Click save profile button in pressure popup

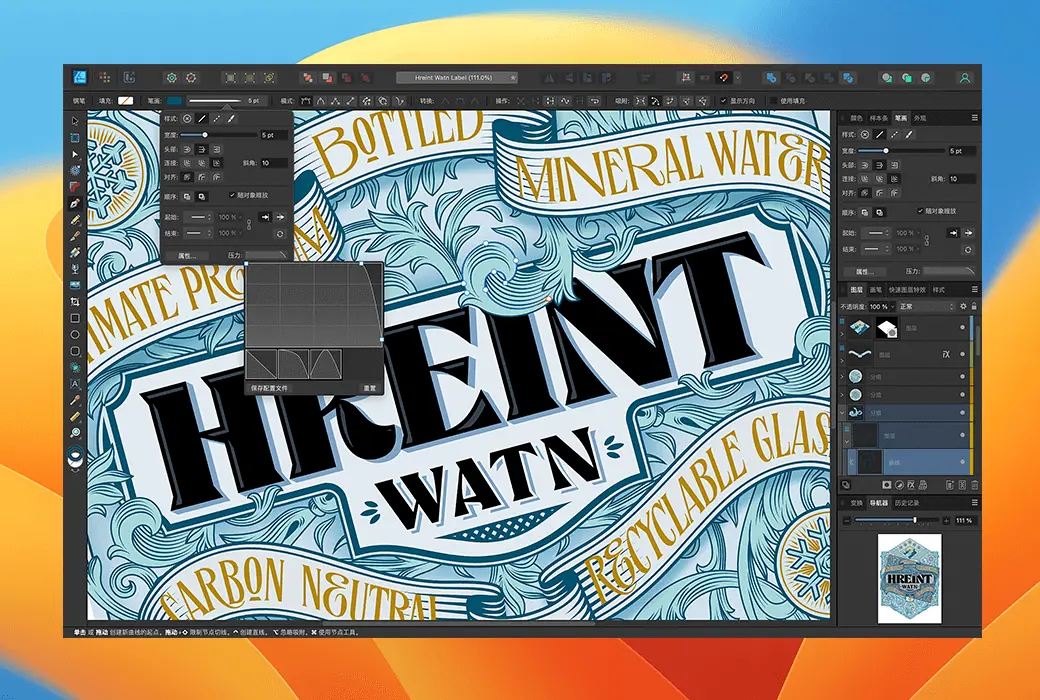coord(269,388)
